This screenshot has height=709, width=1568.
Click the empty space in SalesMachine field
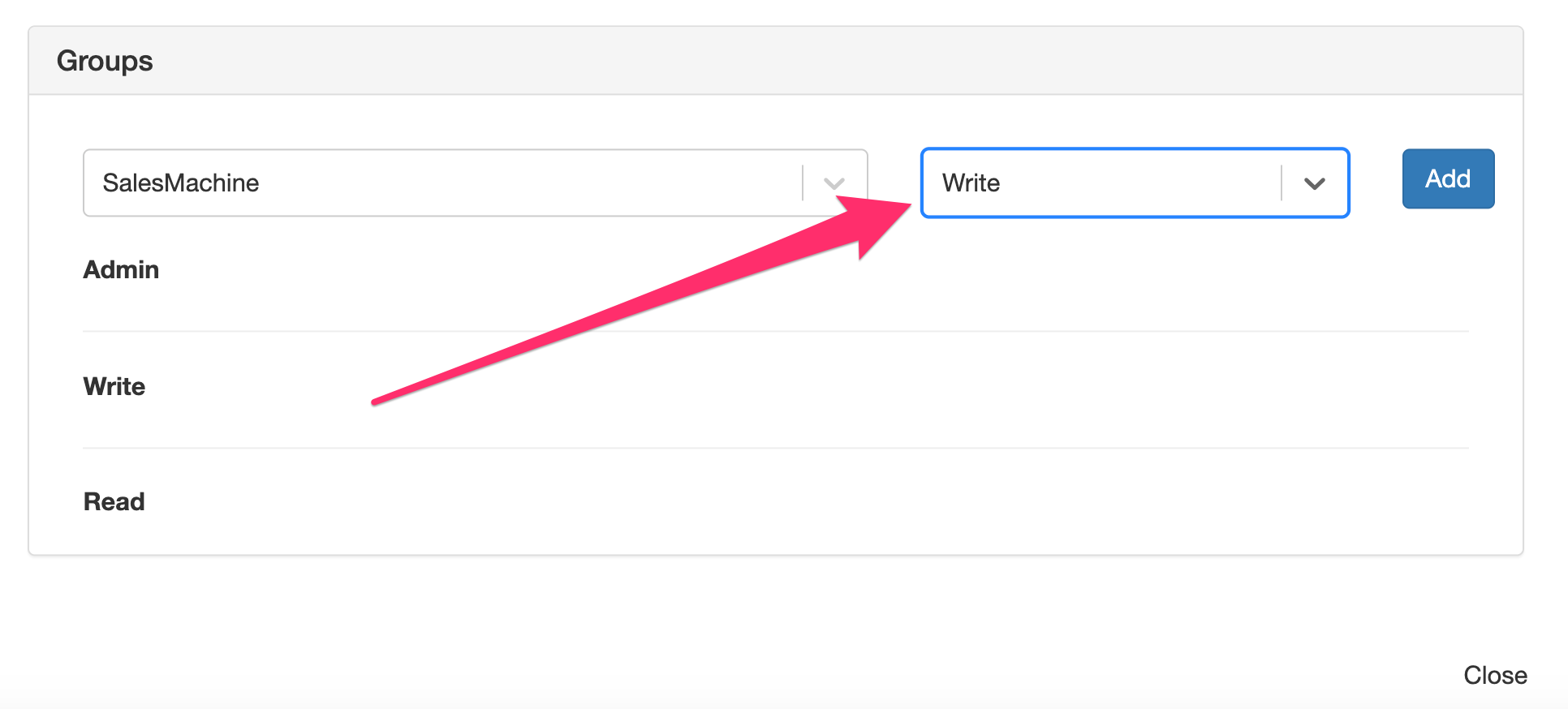coord(528,183)
